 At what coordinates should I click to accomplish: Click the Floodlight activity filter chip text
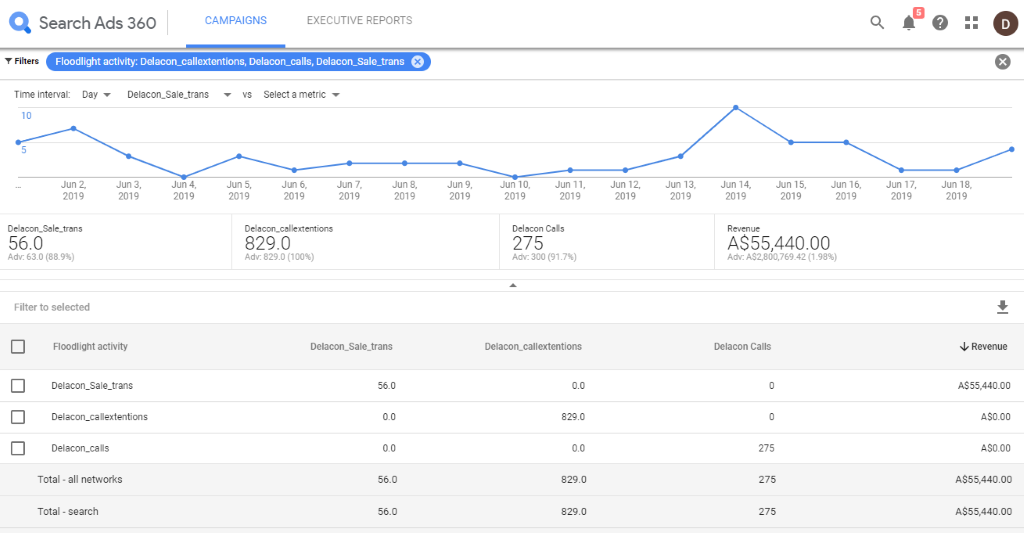pos(230,61)
